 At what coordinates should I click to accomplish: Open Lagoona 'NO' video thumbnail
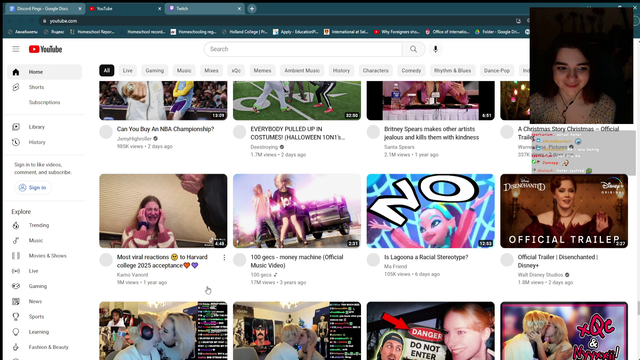[x=431, y=211]
